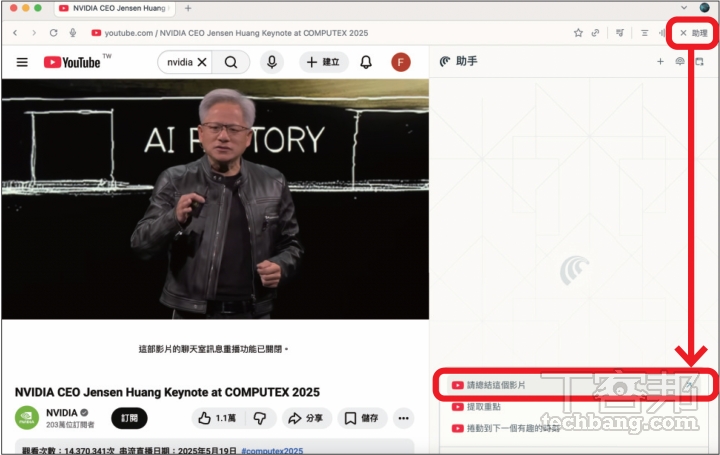The height and width of the screenshot is (455, 720).
Task: Like the video showing 1.1萬
Action: [218, 418]
